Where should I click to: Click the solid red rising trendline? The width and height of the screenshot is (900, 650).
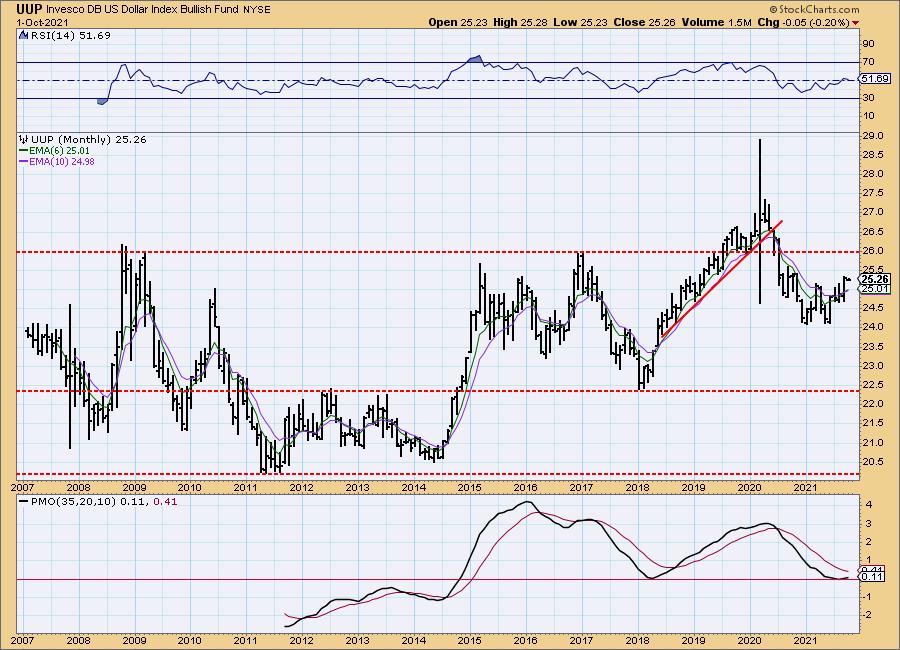[722, 278]
